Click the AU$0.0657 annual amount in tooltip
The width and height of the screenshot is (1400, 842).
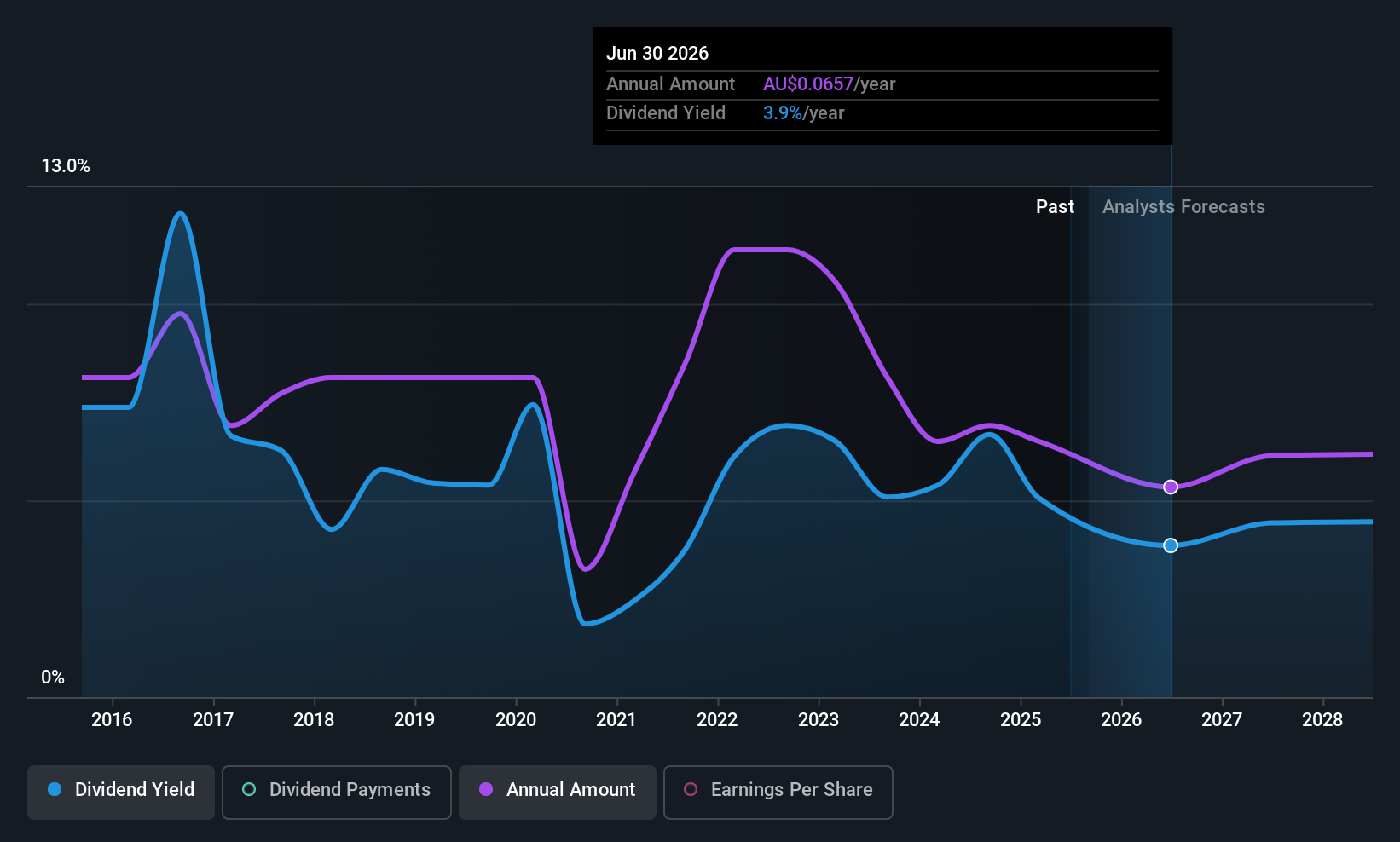pos(808,84)
